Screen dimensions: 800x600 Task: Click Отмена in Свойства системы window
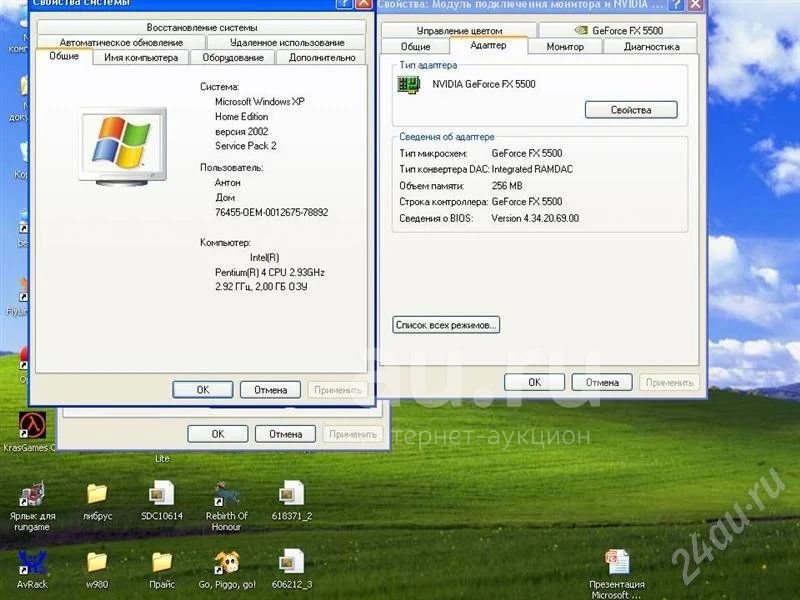[x=270, y=390]
